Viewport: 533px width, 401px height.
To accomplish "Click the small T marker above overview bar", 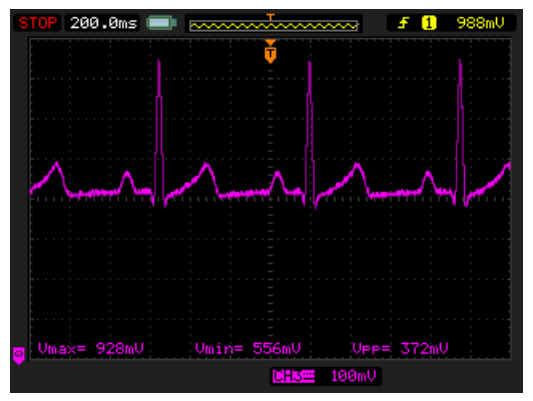I will coord(270,17).
